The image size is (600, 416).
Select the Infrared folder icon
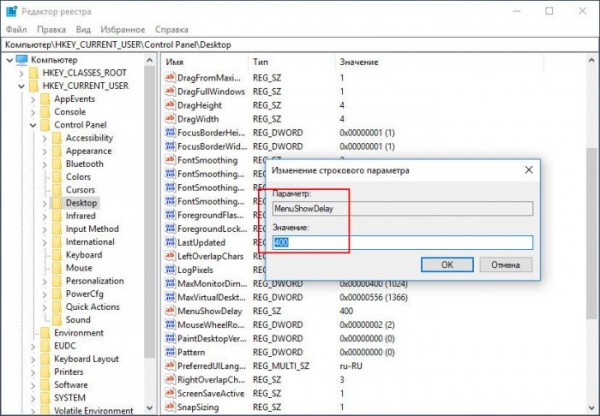coord(57,216)
